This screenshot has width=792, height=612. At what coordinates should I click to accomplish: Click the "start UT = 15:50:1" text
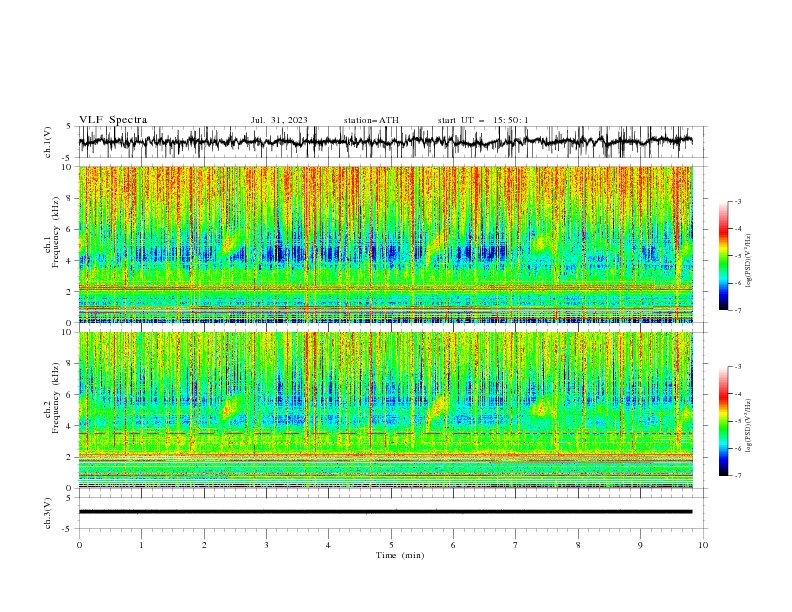(x=483, y=120)
